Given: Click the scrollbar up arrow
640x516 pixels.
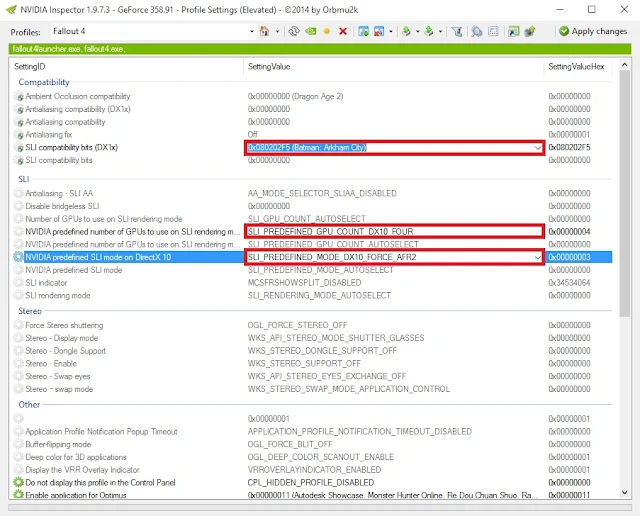Looking at the screenshot, I should tap(624, 64).
